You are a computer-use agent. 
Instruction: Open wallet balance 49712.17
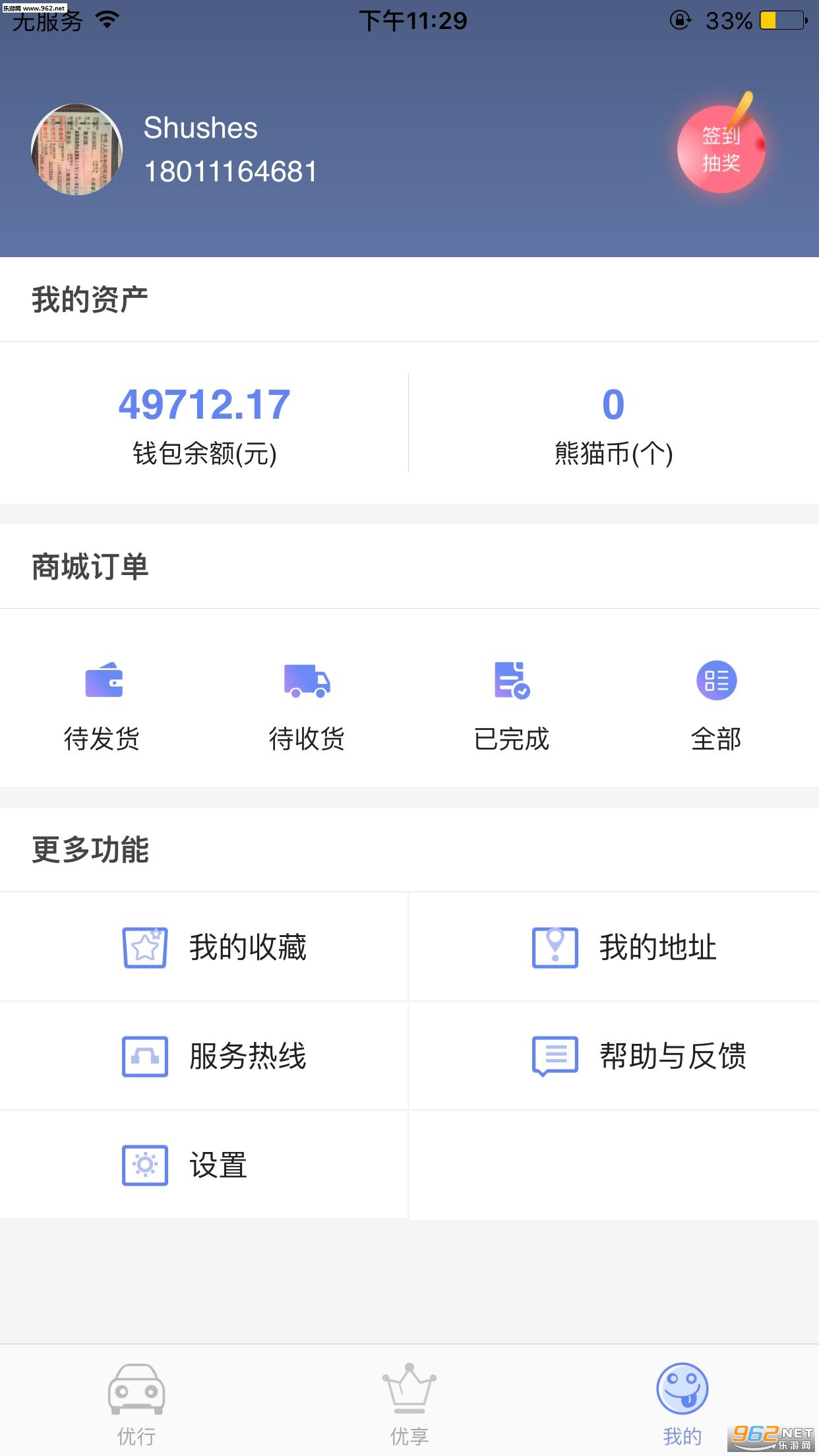(x=204, y=404)
